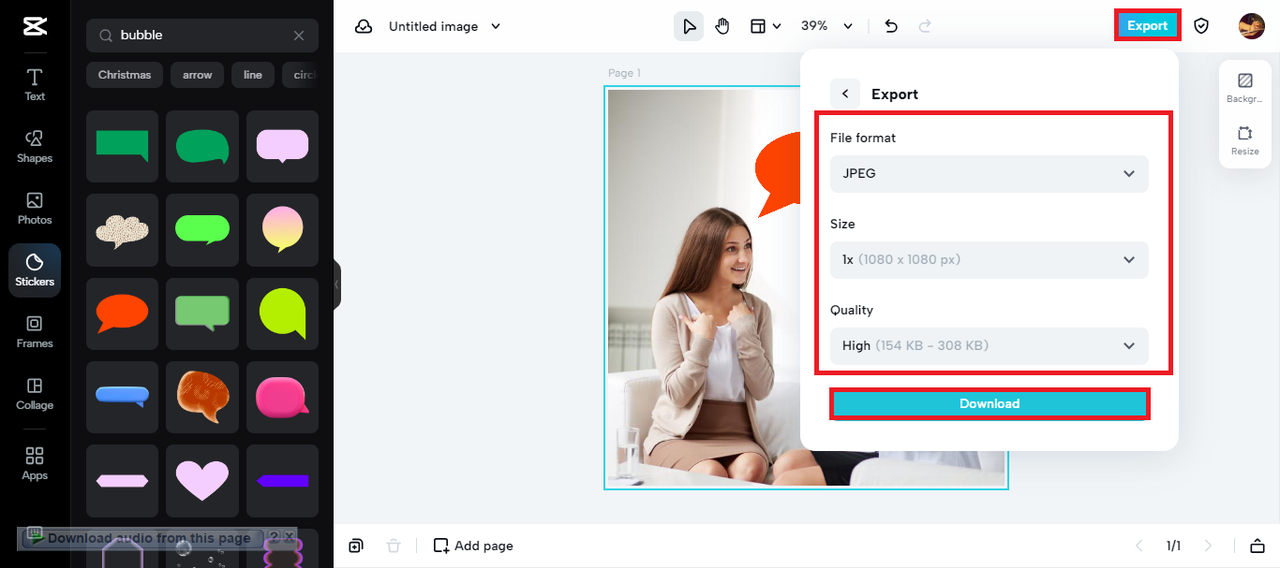Click the cloud save status icon
Viewport: 1280px width, 568px height.
coord(364,26)
